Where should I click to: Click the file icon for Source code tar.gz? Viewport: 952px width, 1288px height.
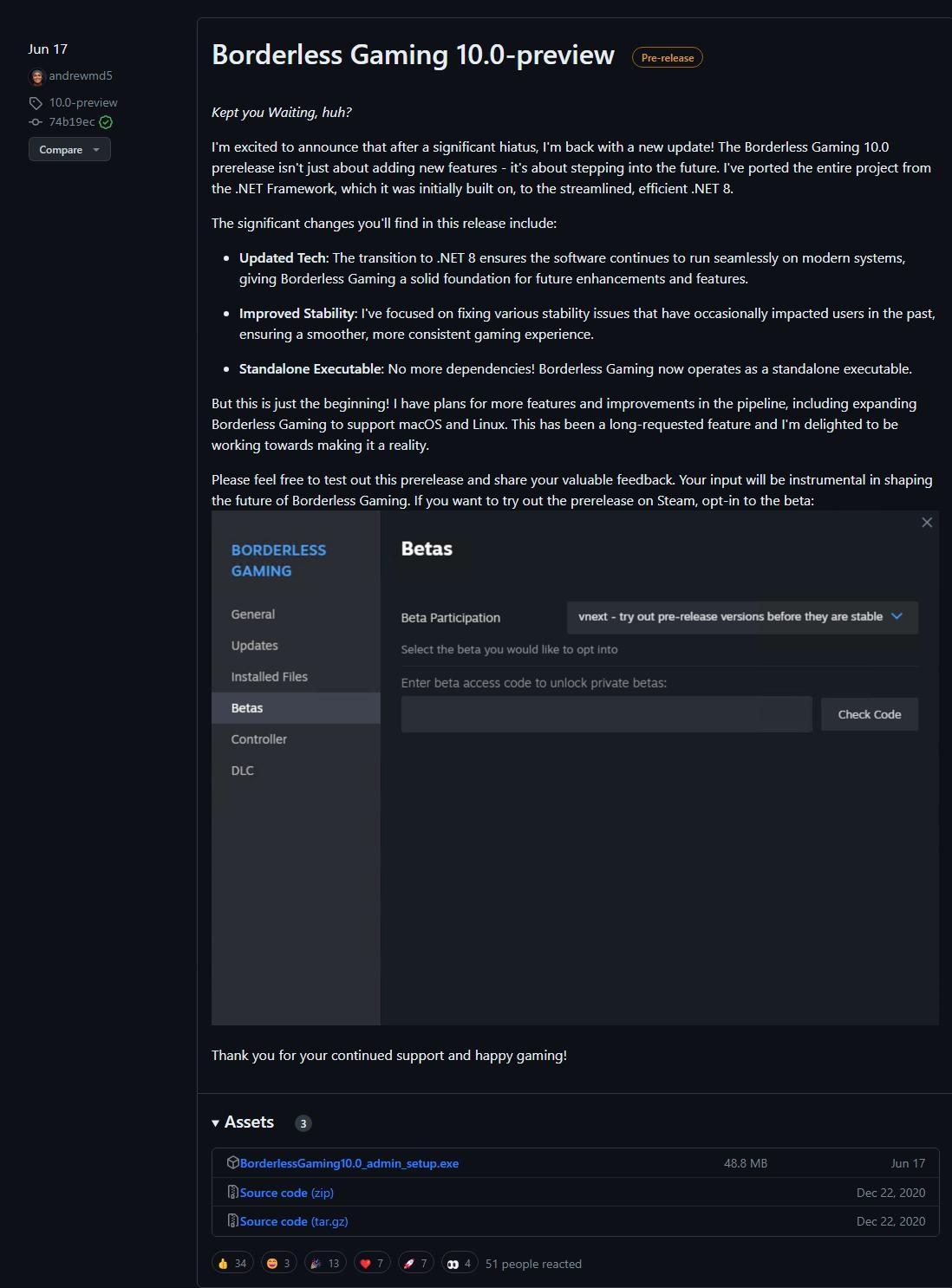point(232,1220)
